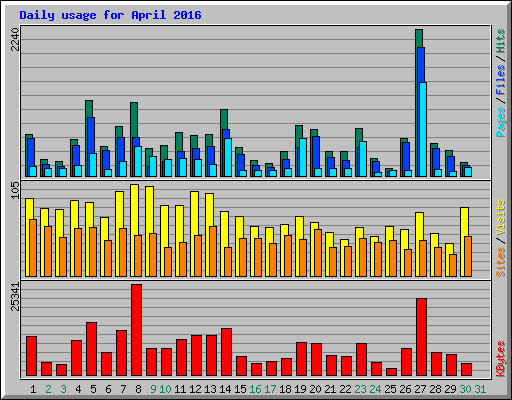Click the red KBytes bar for day 27
Viewport: 512px width, 400px height.
(x=421, y=337)
